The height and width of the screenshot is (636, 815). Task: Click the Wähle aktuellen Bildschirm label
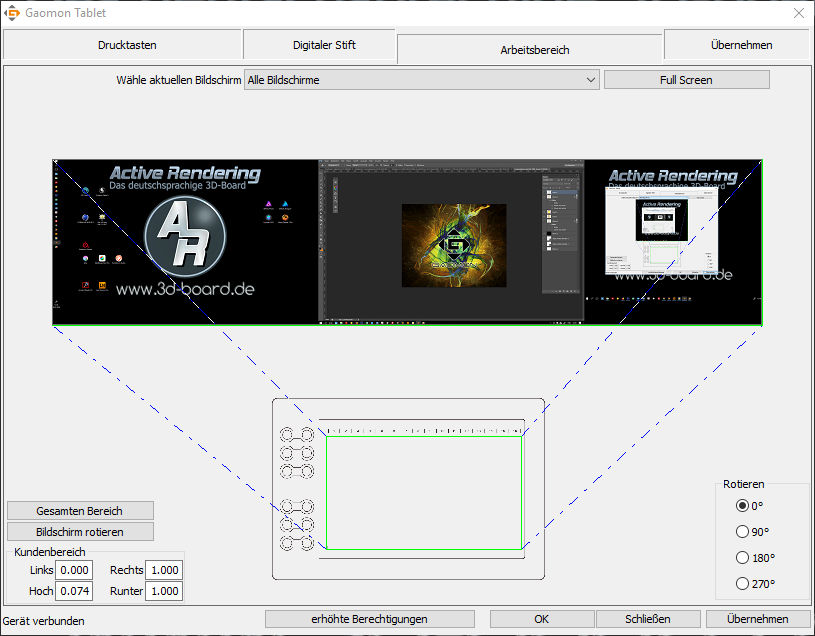[x=179, y=80]
